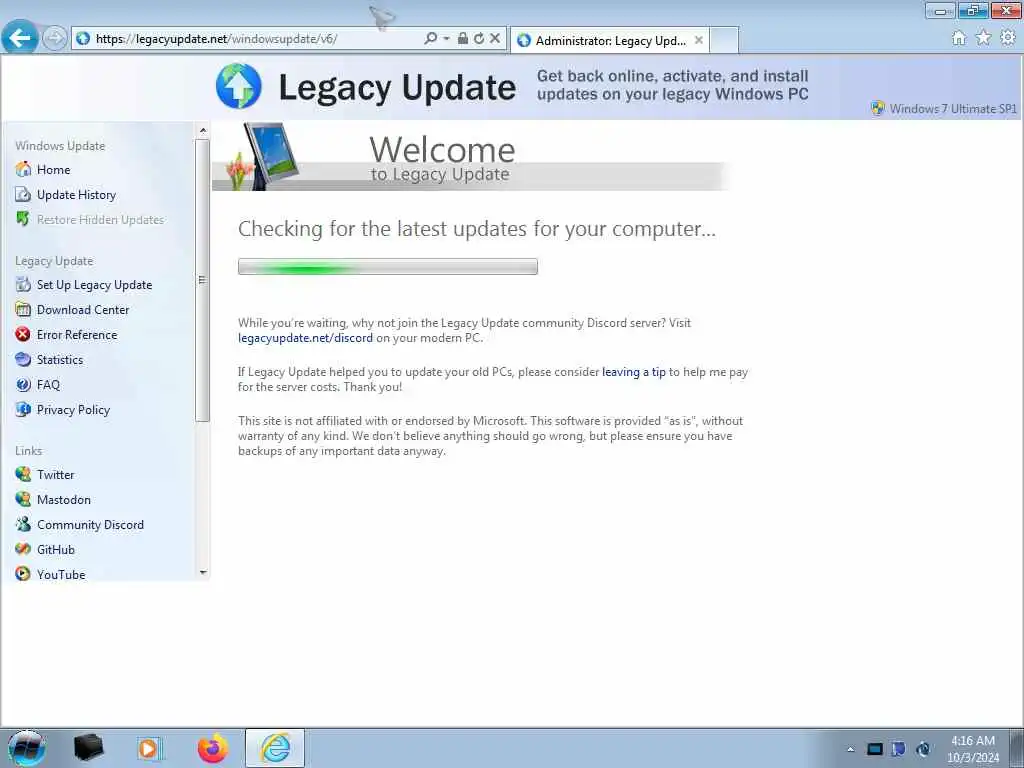The height and width of the screenshot is (768, 1024).
Task: Open the Statistics link
Action: tap(60, 359)
